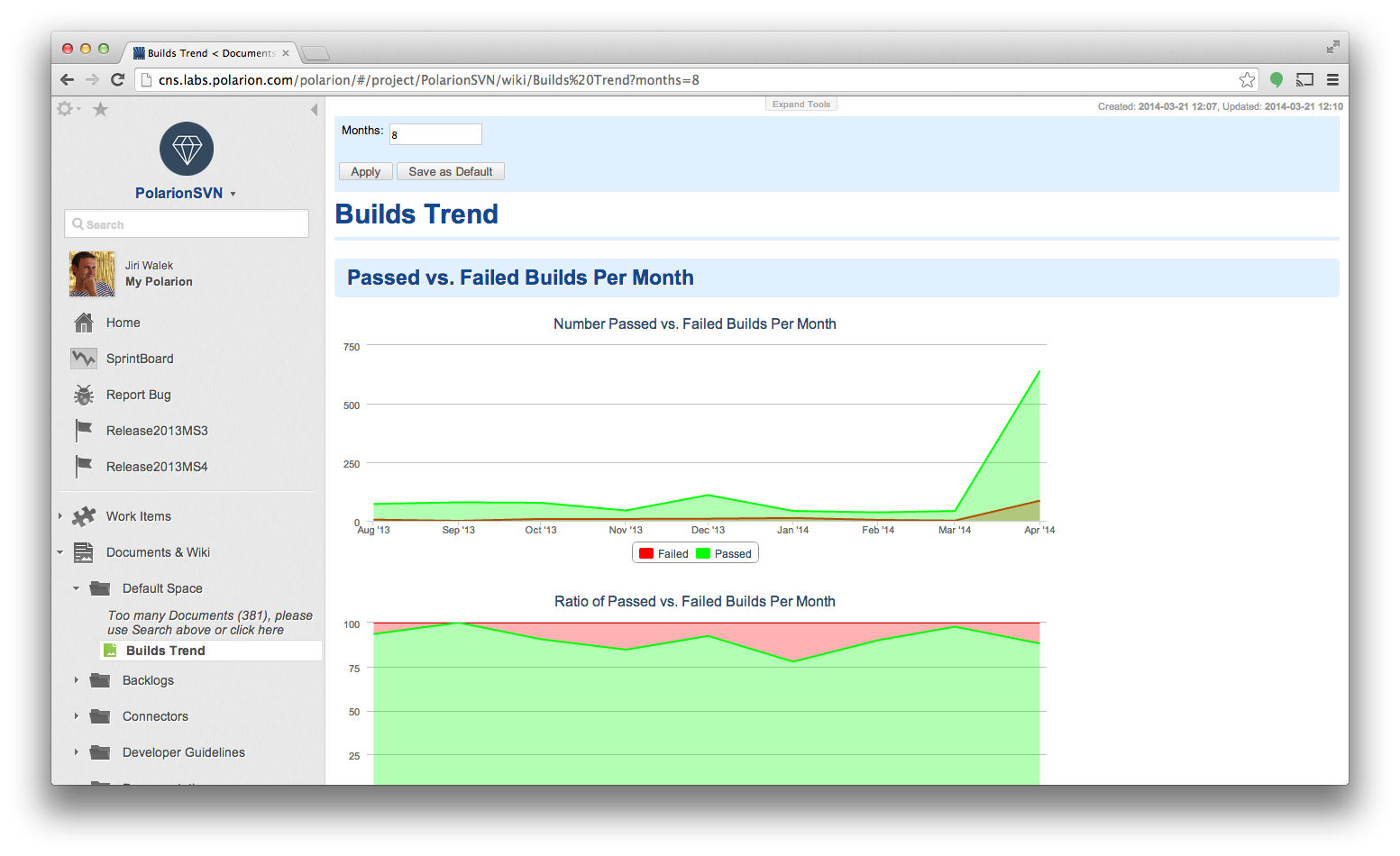Click the PolarionSVN diamond project logo
Viewport: 1400px width, 856px height.
(186, 148)
